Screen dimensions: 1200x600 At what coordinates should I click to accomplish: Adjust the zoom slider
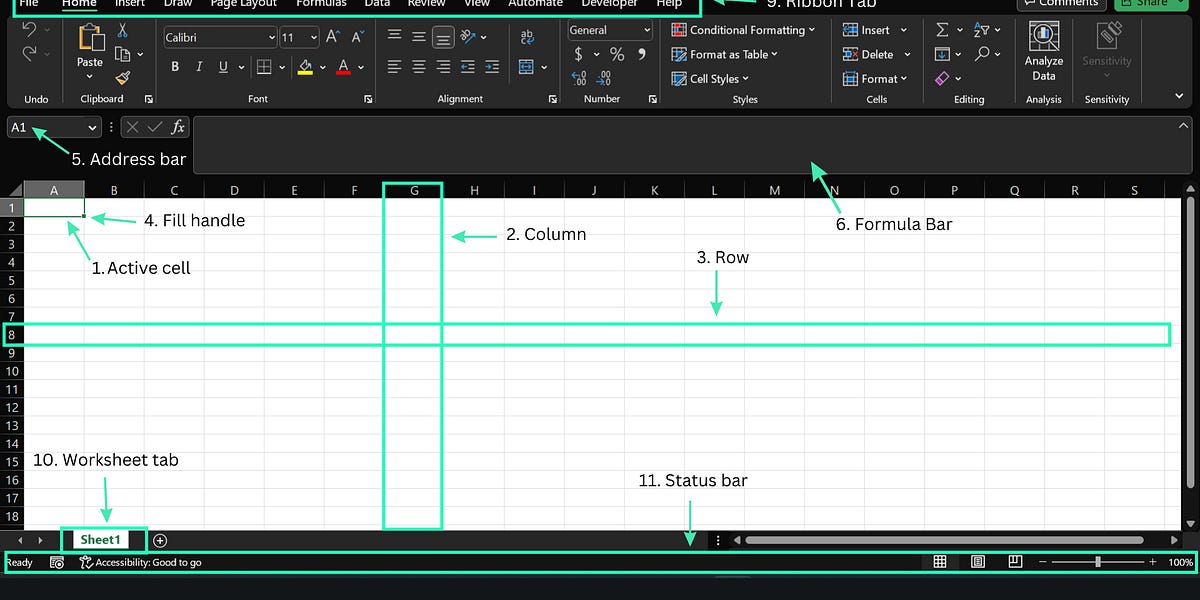pos(1097,561)
